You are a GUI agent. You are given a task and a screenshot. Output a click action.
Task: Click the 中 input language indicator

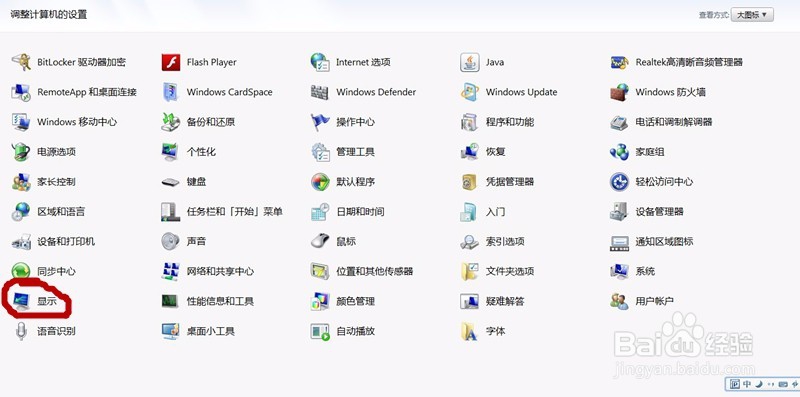(x=746, y=384)
